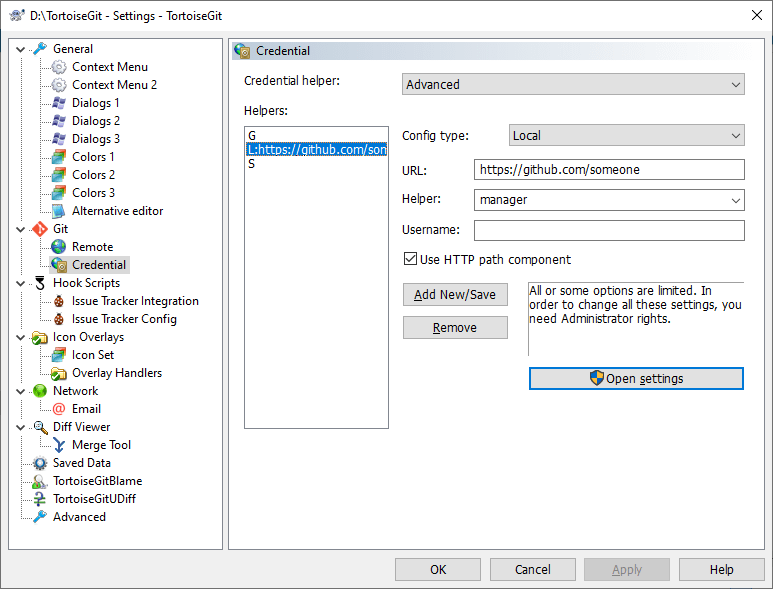The height and width of the screenshot is (589, 773).
Task: Open the Credential helper dropdown
Action: [573, 84]
